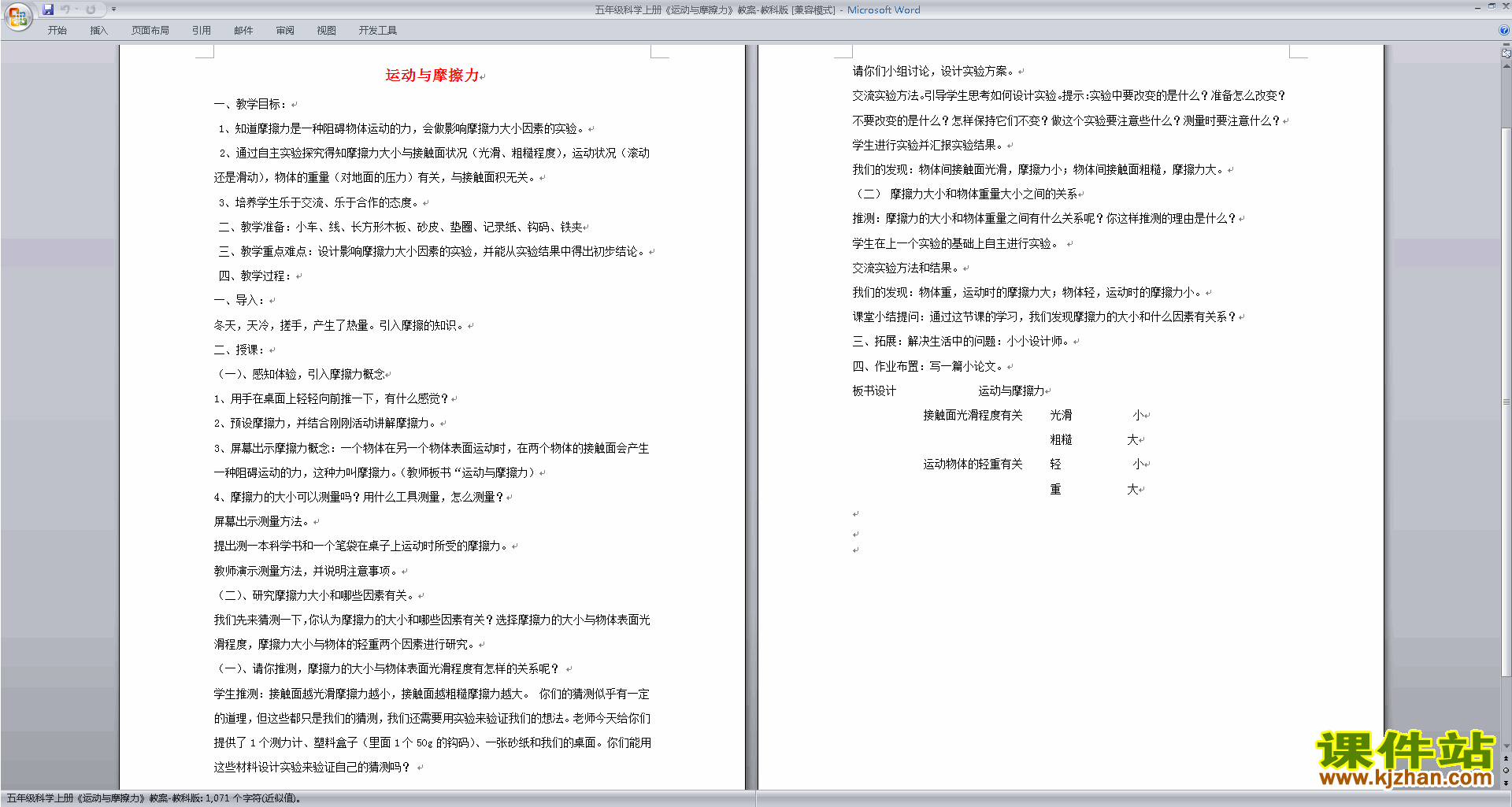Click the line 交流实验方法和结果。

pos(906,268)
